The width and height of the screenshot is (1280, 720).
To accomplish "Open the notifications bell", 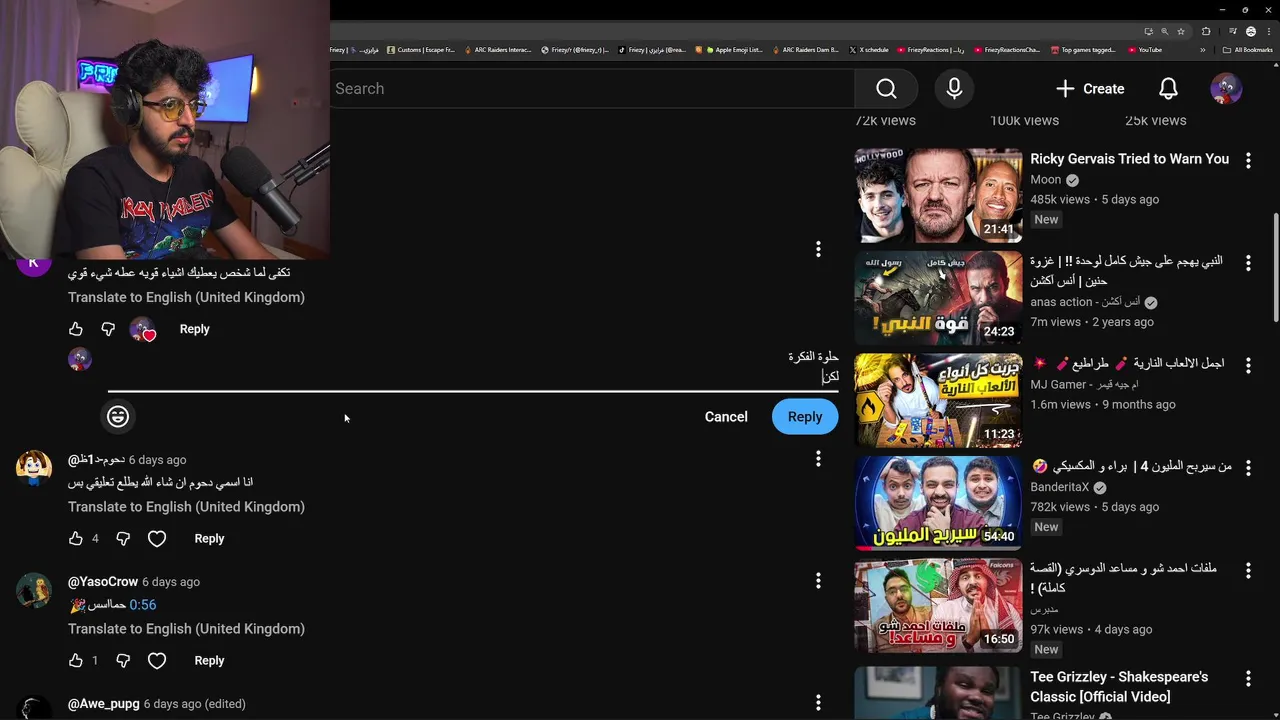I will tap(1168, 89).
